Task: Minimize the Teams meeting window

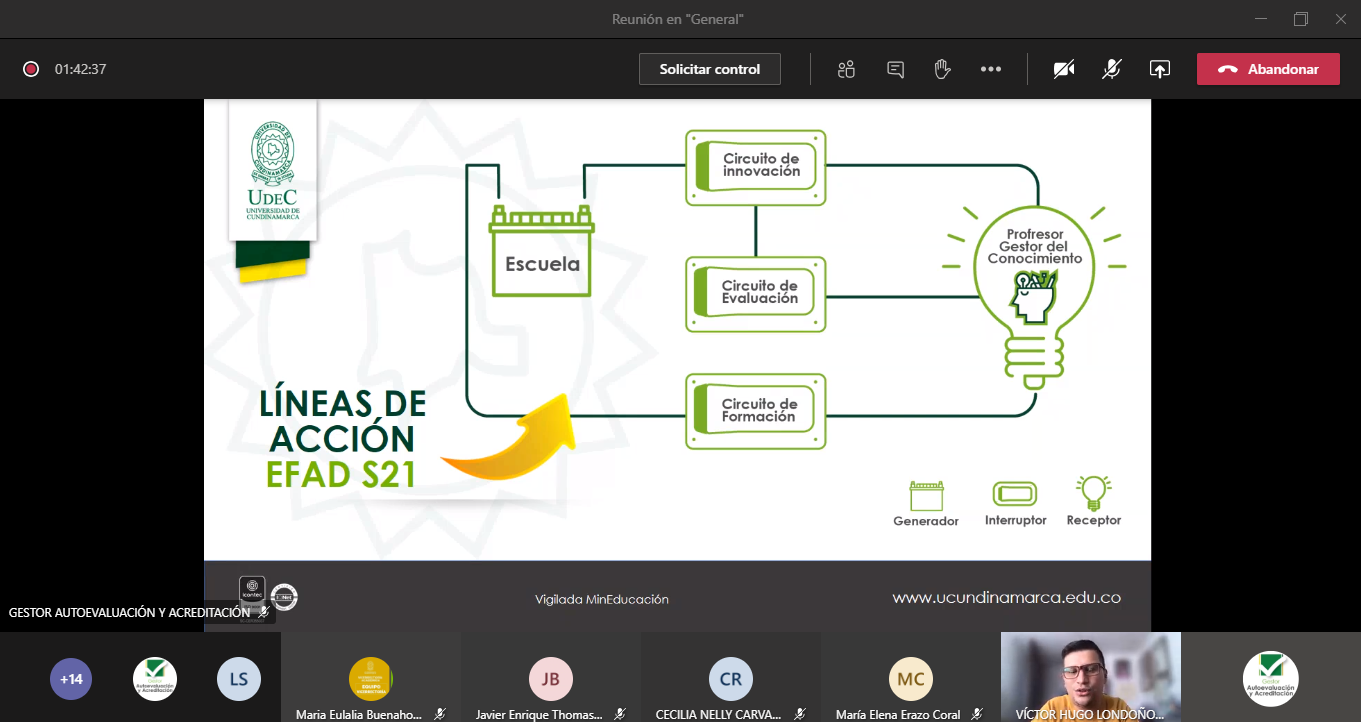Action: pyautogui.click(x=1261, y=19)
